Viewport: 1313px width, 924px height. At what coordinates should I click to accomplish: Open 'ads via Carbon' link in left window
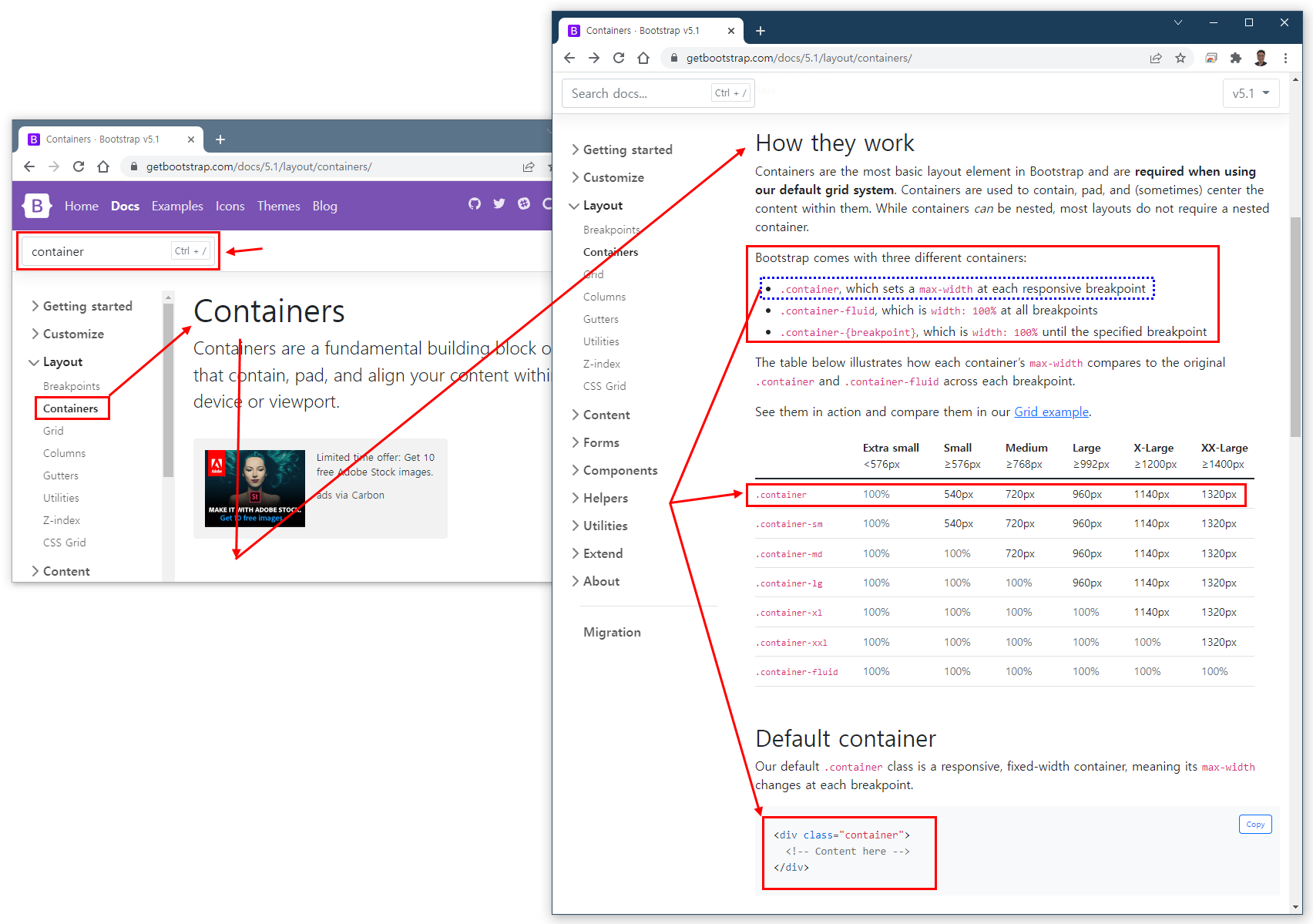click(x=351, y=495)
